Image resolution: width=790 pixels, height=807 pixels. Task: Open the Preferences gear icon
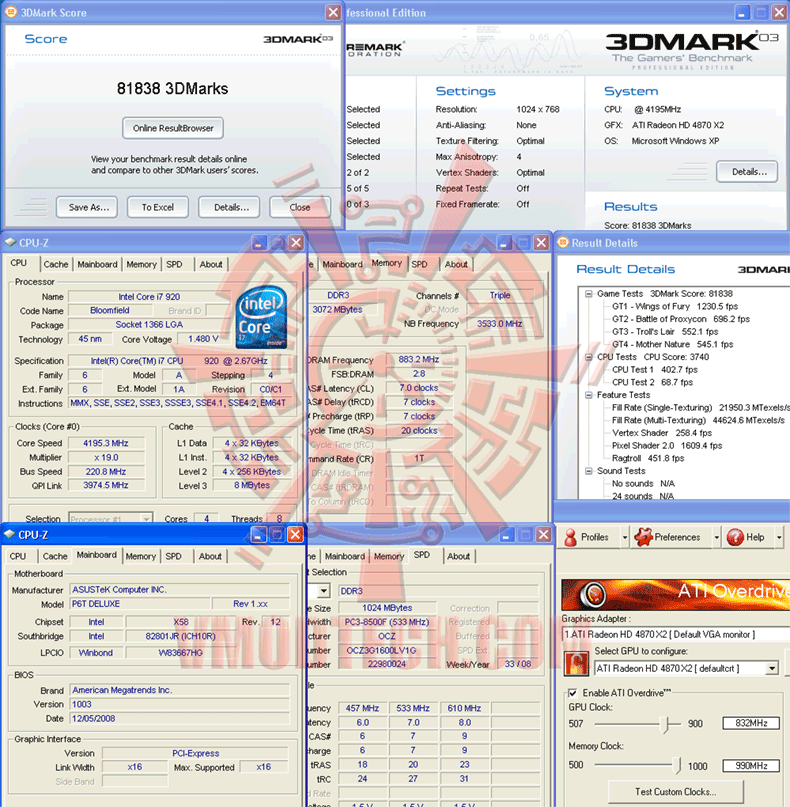(643, 537)
